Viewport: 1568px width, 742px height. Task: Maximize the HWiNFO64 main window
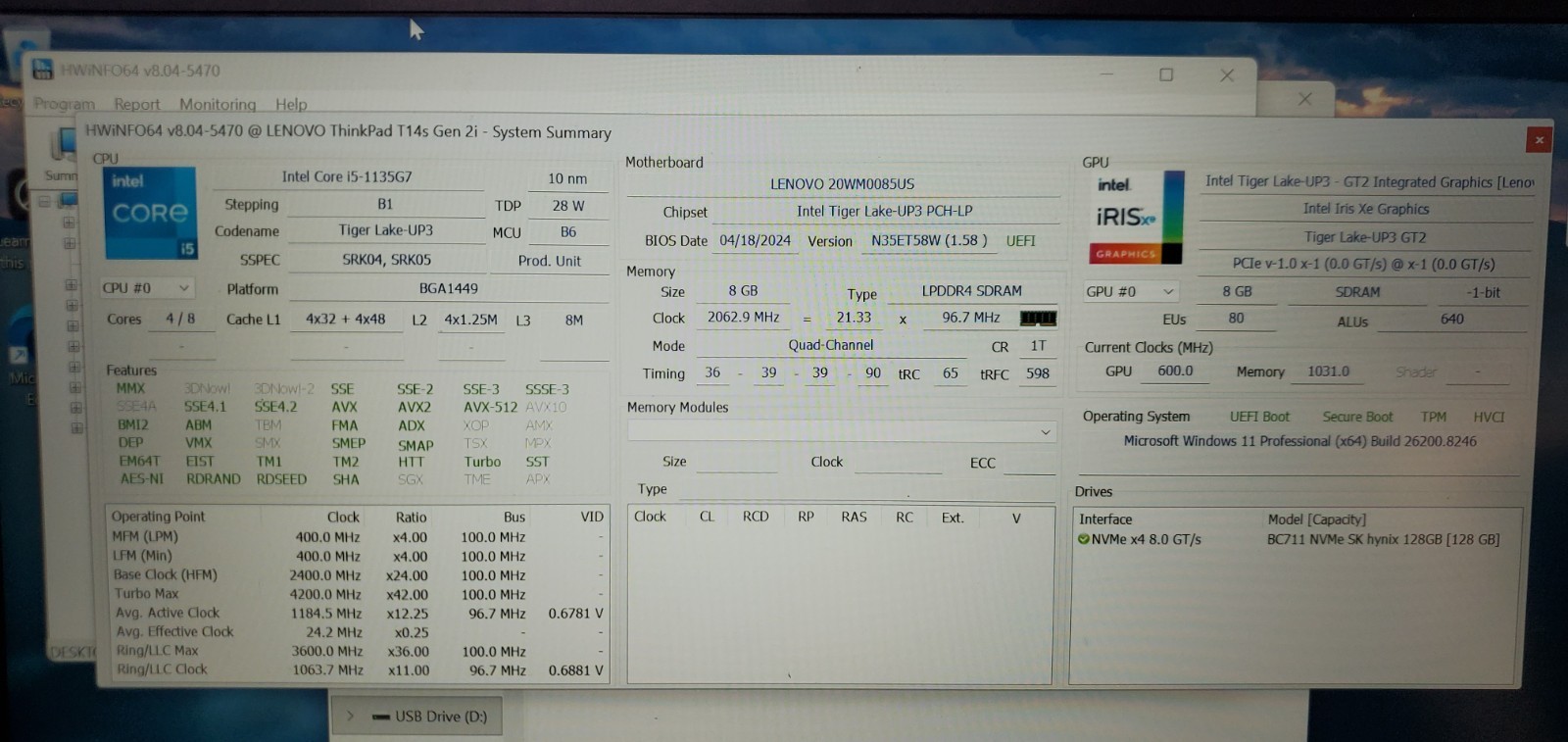coord(1166,74)
